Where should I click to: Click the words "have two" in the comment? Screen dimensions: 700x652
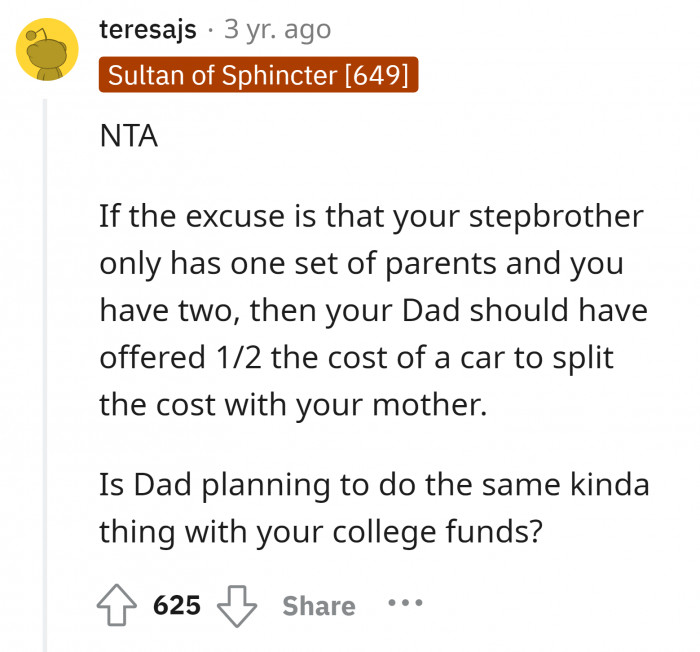pos(159,310)
